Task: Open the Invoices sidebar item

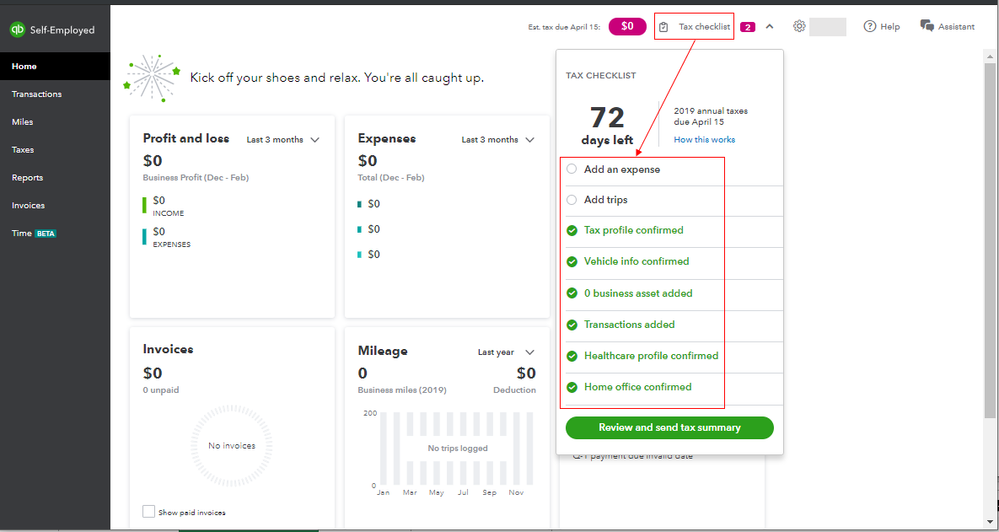Action: point(28,205)
